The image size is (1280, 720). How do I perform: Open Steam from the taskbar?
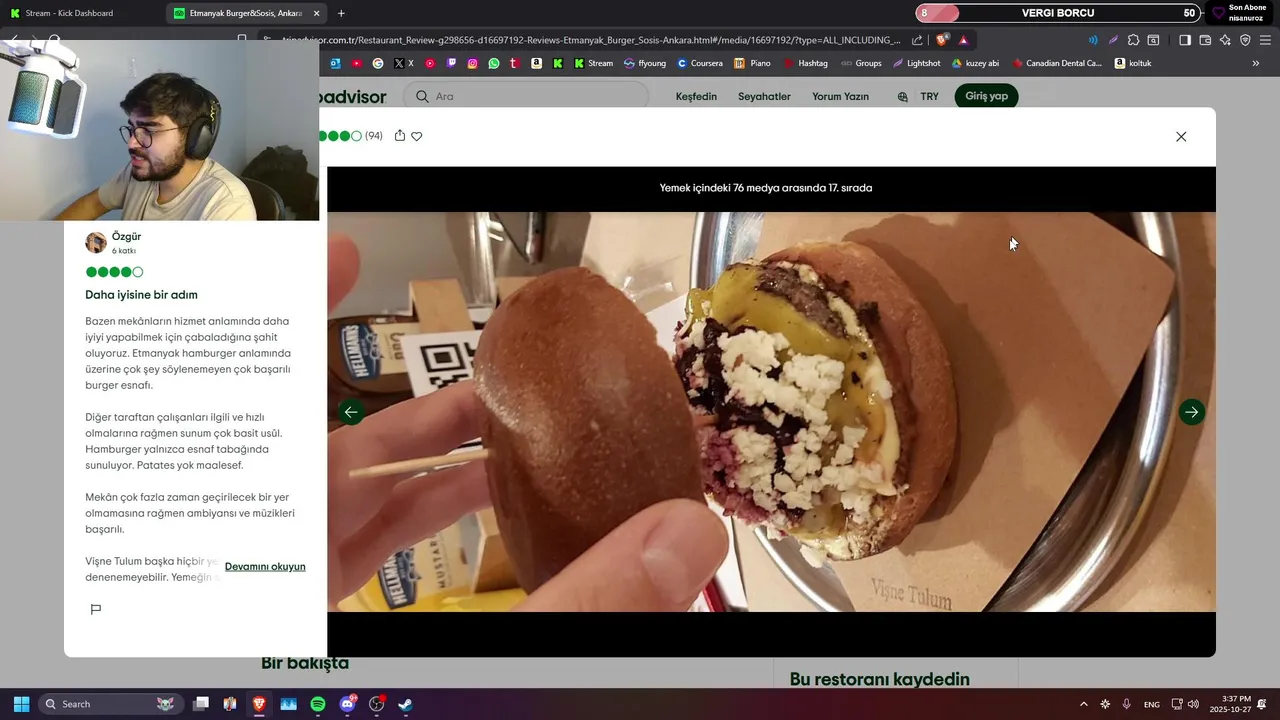(405, 704)
